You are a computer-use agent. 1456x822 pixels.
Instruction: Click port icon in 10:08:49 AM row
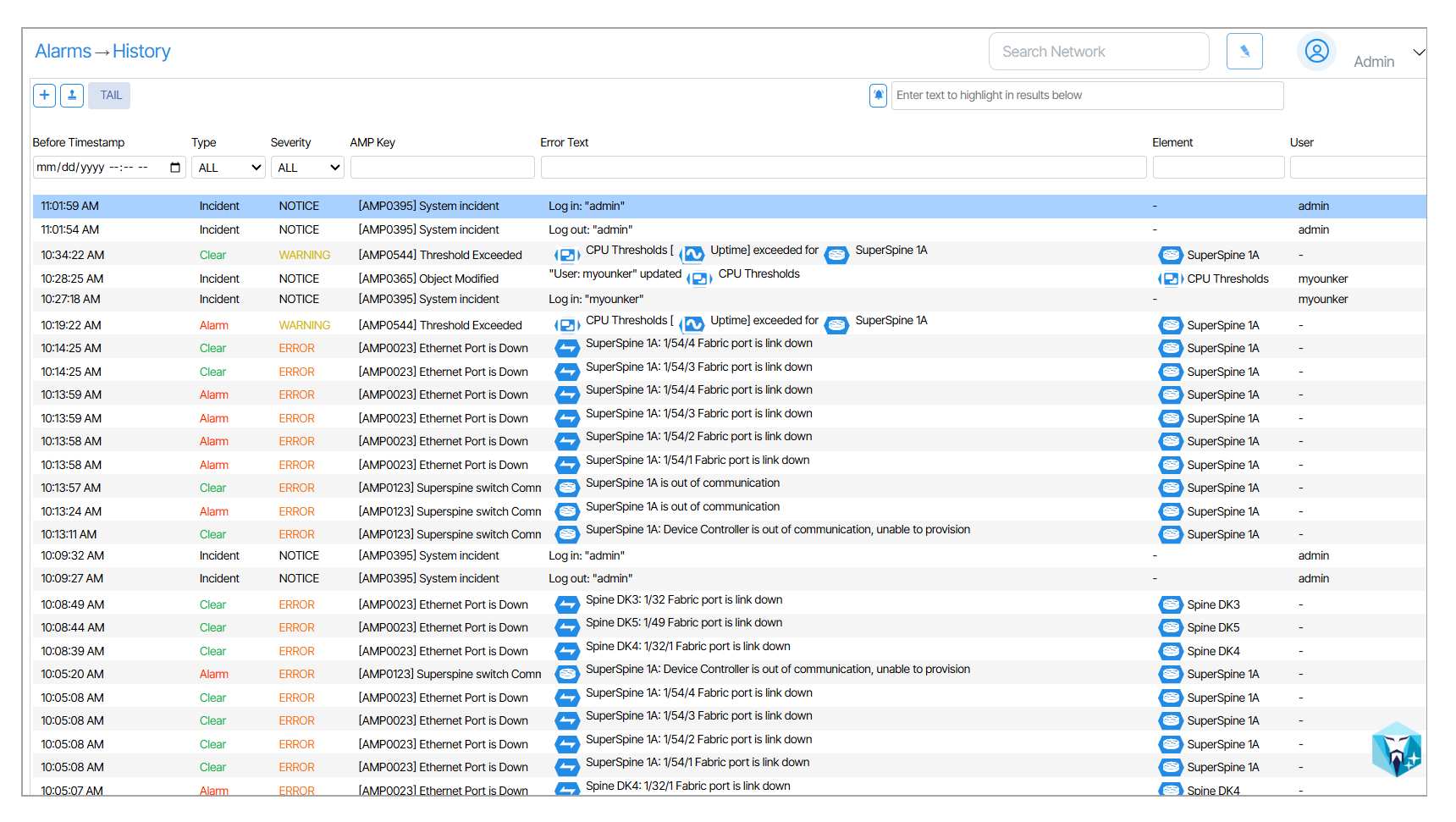(566, 604)
